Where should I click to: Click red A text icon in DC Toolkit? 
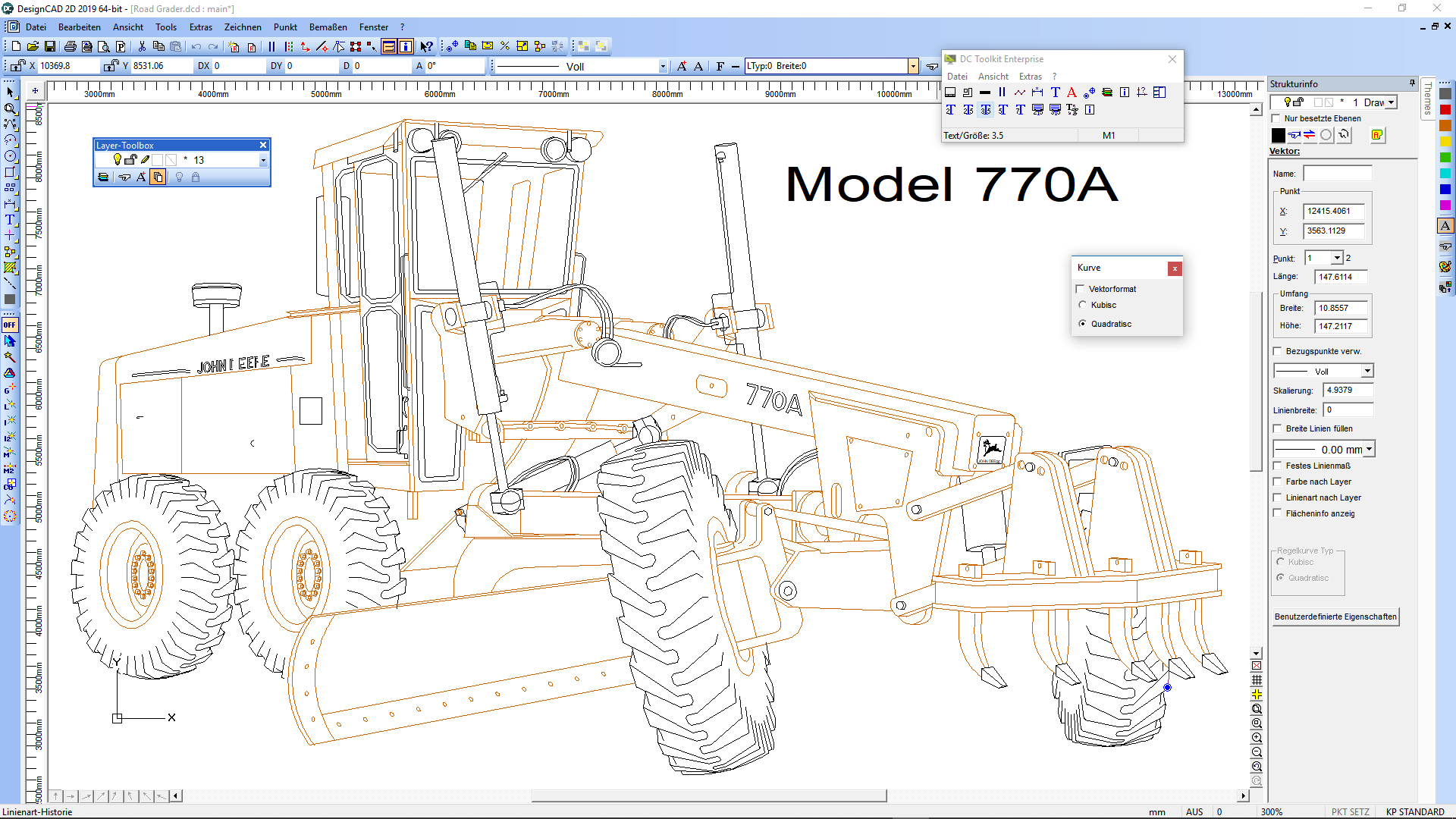pos(1072,93)
